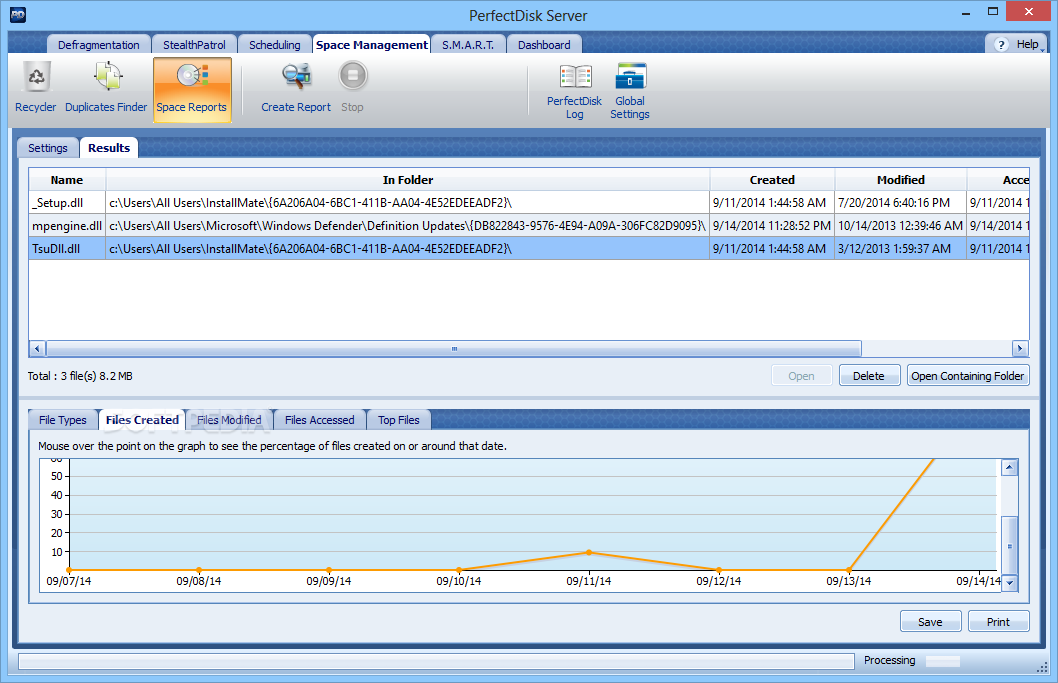1058x683 pixels.
Task: Click modified date 7/20/2014 6:40:16 PM
Action: point(901,202)
